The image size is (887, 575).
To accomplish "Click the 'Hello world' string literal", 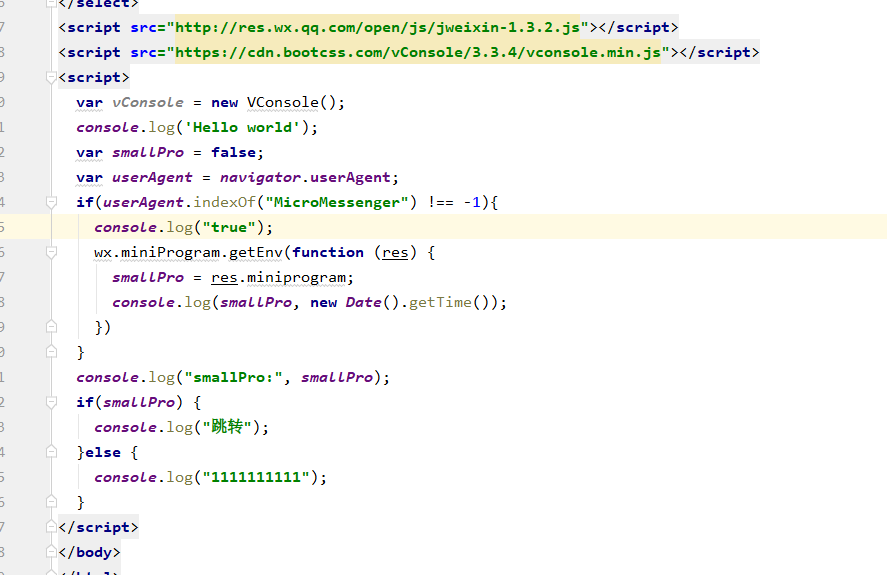I will tap(242, 127).
